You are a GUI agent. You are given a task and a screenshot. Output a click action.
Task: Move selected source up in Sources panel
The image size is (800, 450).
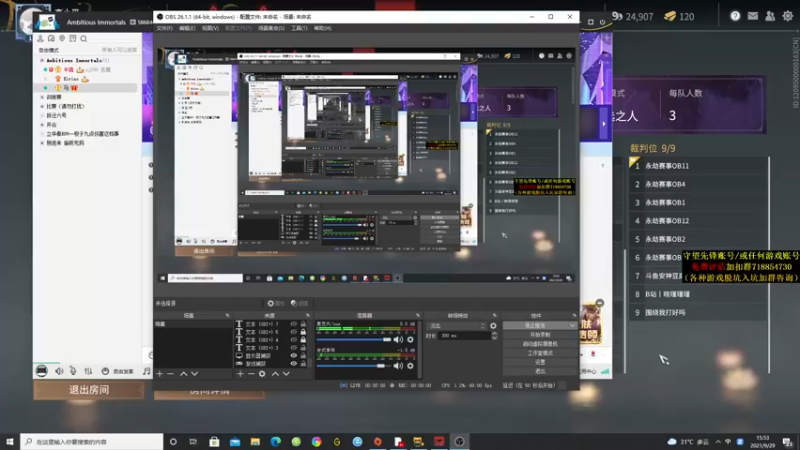click(x=275, y=374)
